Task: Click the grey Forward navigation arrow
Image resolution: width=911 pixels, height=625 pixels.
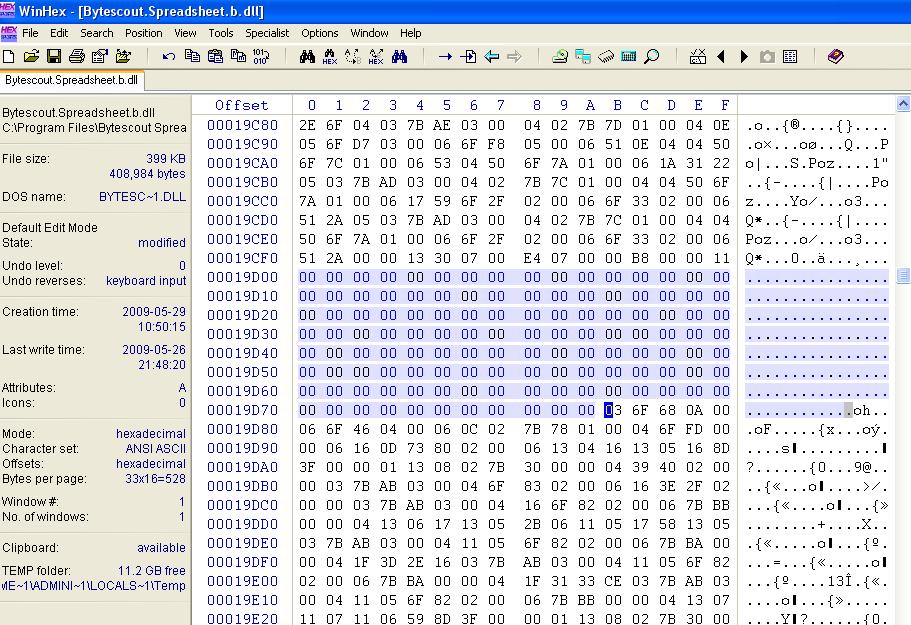Action: tap(514, 56)
